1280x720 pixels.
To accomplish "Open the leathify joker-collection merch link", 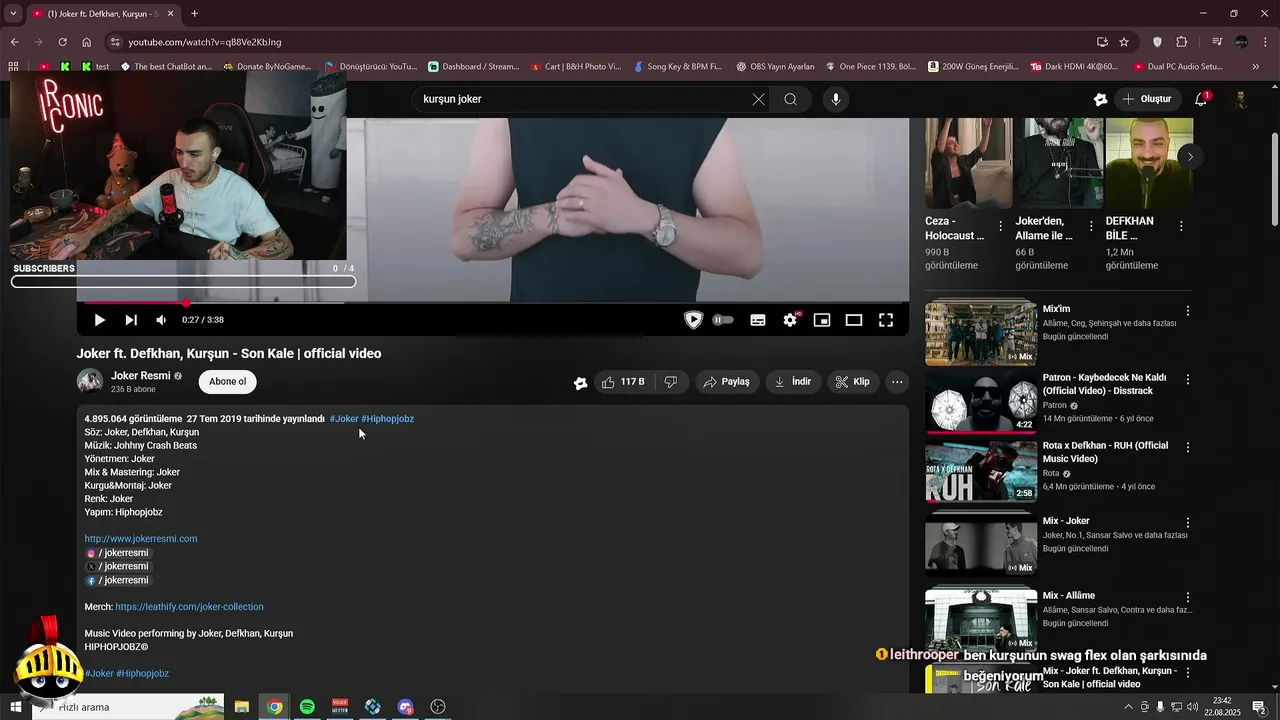I will 189,607.
